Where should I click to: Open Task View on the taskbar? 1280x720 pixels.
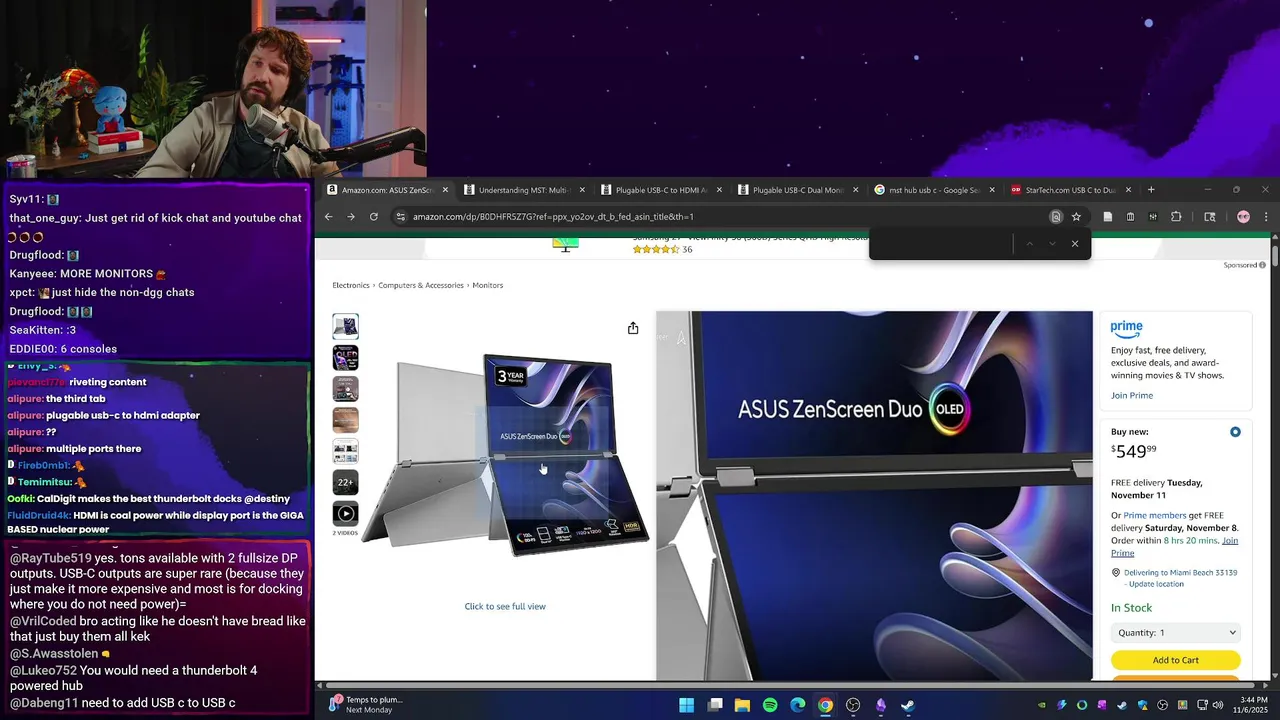(x=715, y=705)
